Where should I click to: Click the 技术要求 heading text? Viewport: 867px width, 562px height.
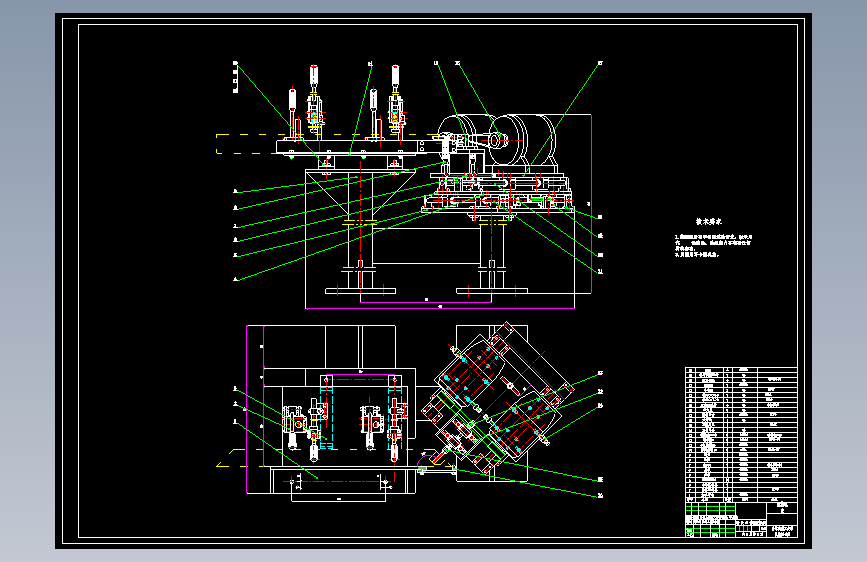click(708, 222)
